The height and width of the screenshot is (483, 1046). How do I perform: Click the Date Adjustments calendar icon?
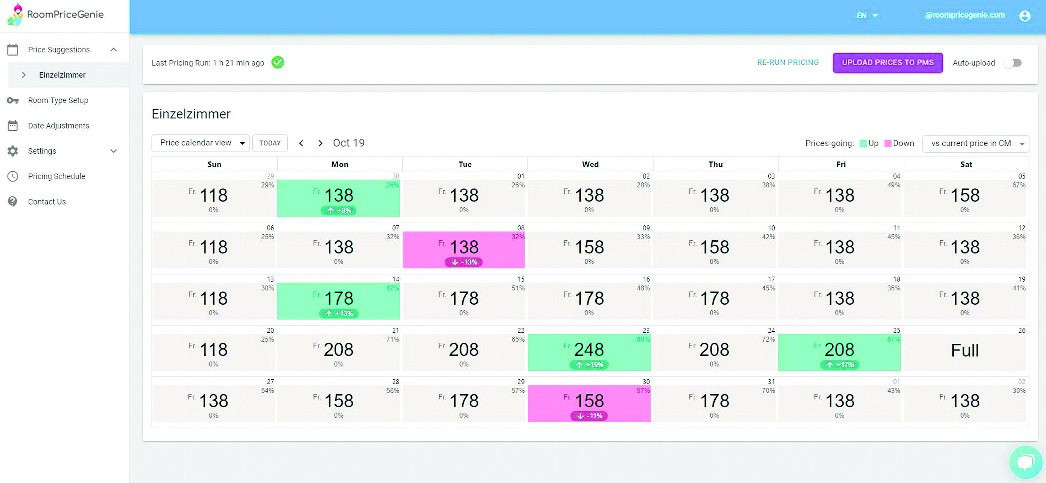point(12,126)
